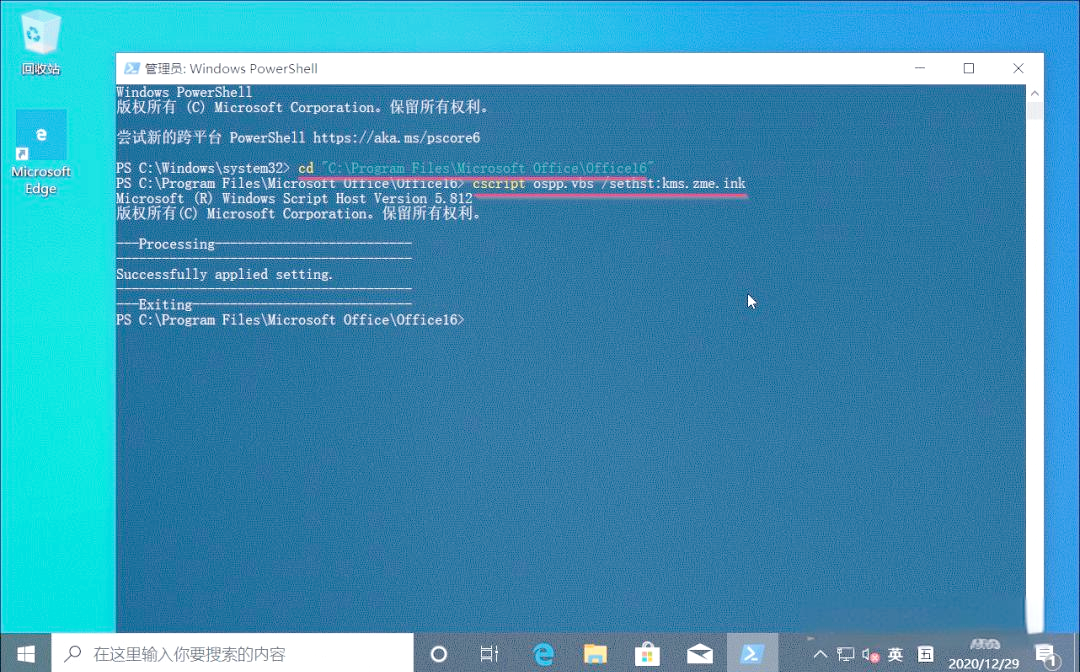Open the date 2020/12/29 clock flyout
This screenshot has width=1080, height=672.
[x=984, y=664]
